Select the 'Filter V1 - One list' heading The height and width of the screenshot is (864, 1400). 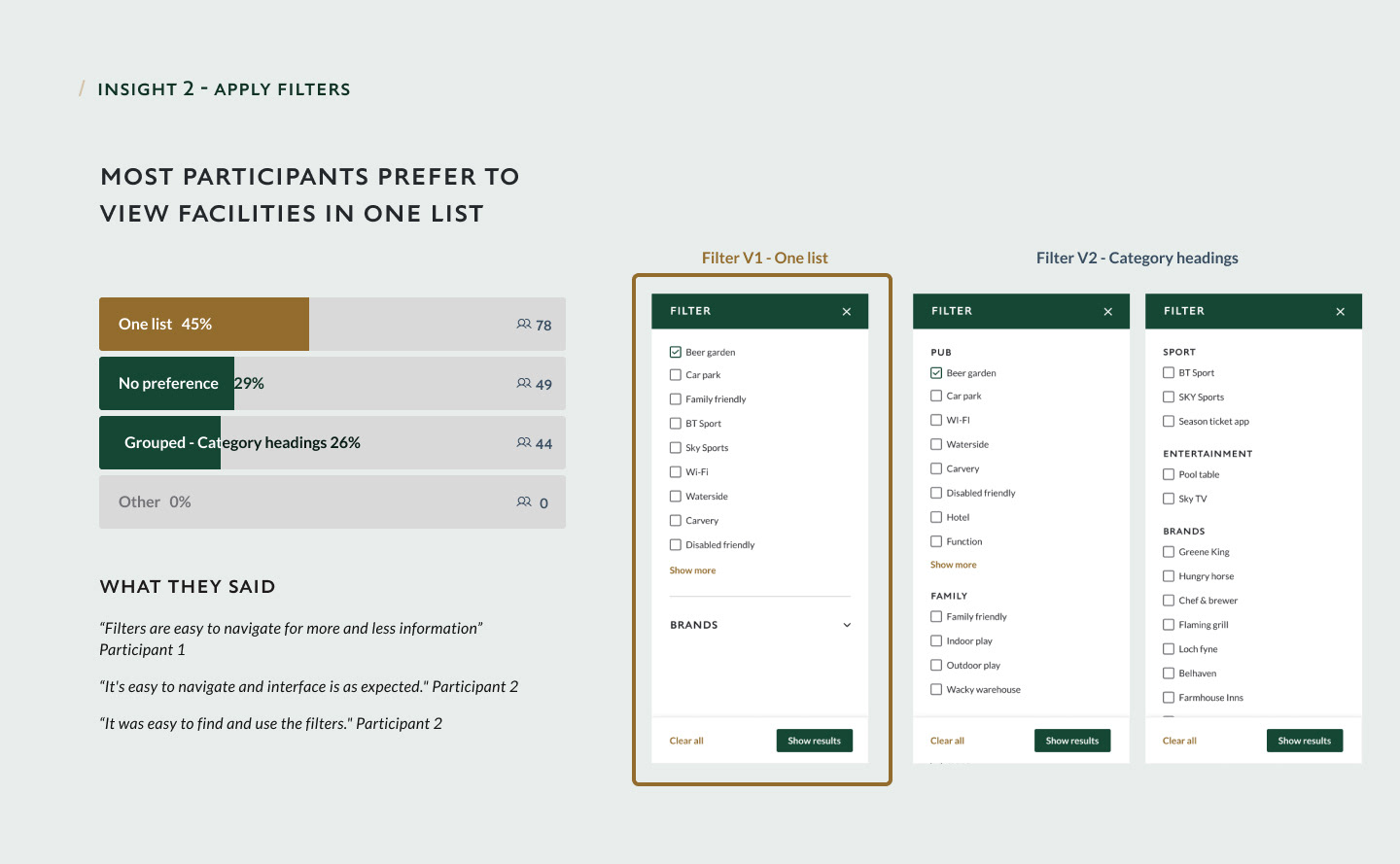pyautogui.click(x=764, y=258)
